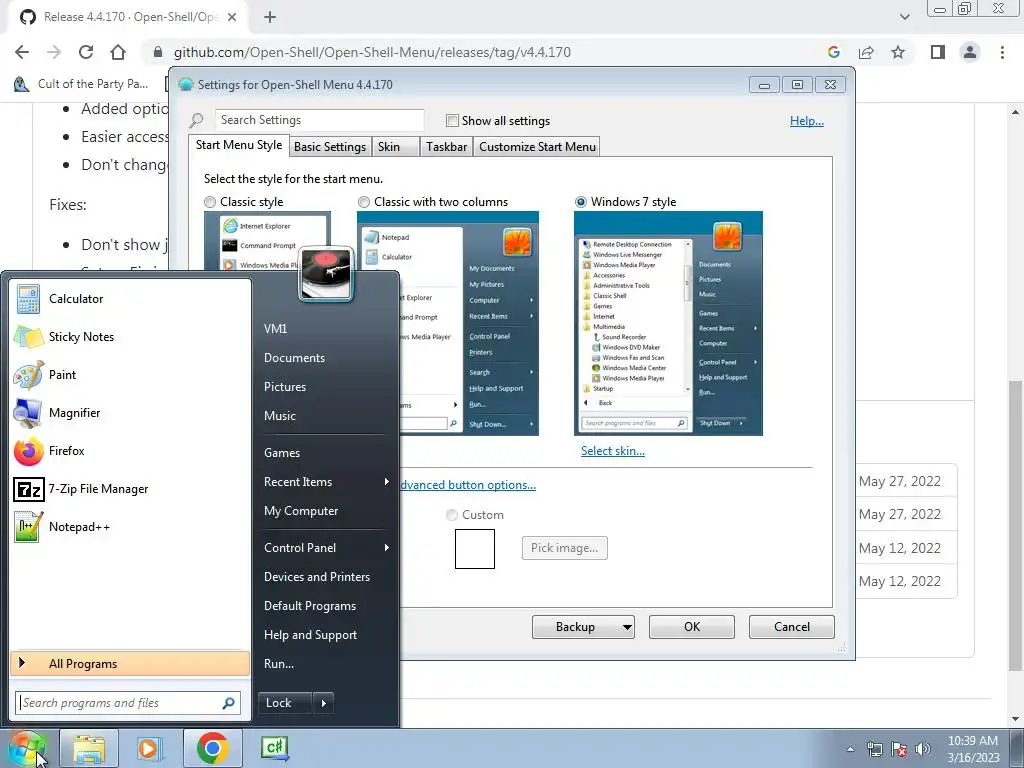This screenshot has height=768, width=1024.
Task: Select the Custom button image radio
Action: pyautogui.click(x=451, y=515)
